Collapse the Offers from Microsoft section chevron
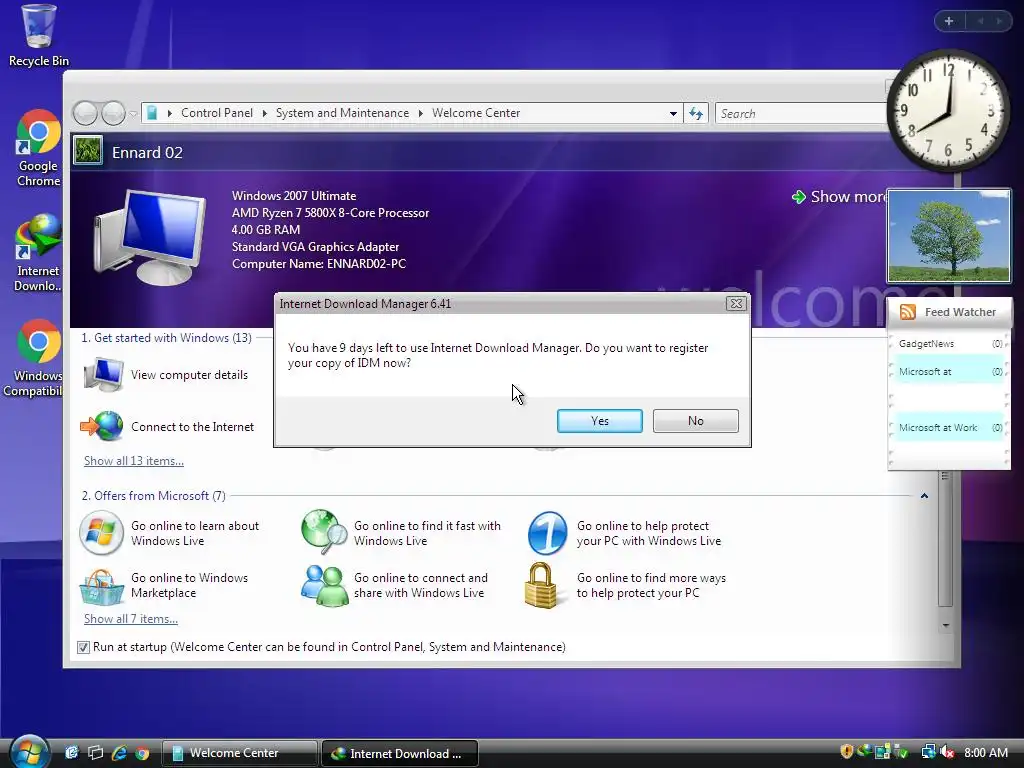1024x768 pixels. point(924,496)
